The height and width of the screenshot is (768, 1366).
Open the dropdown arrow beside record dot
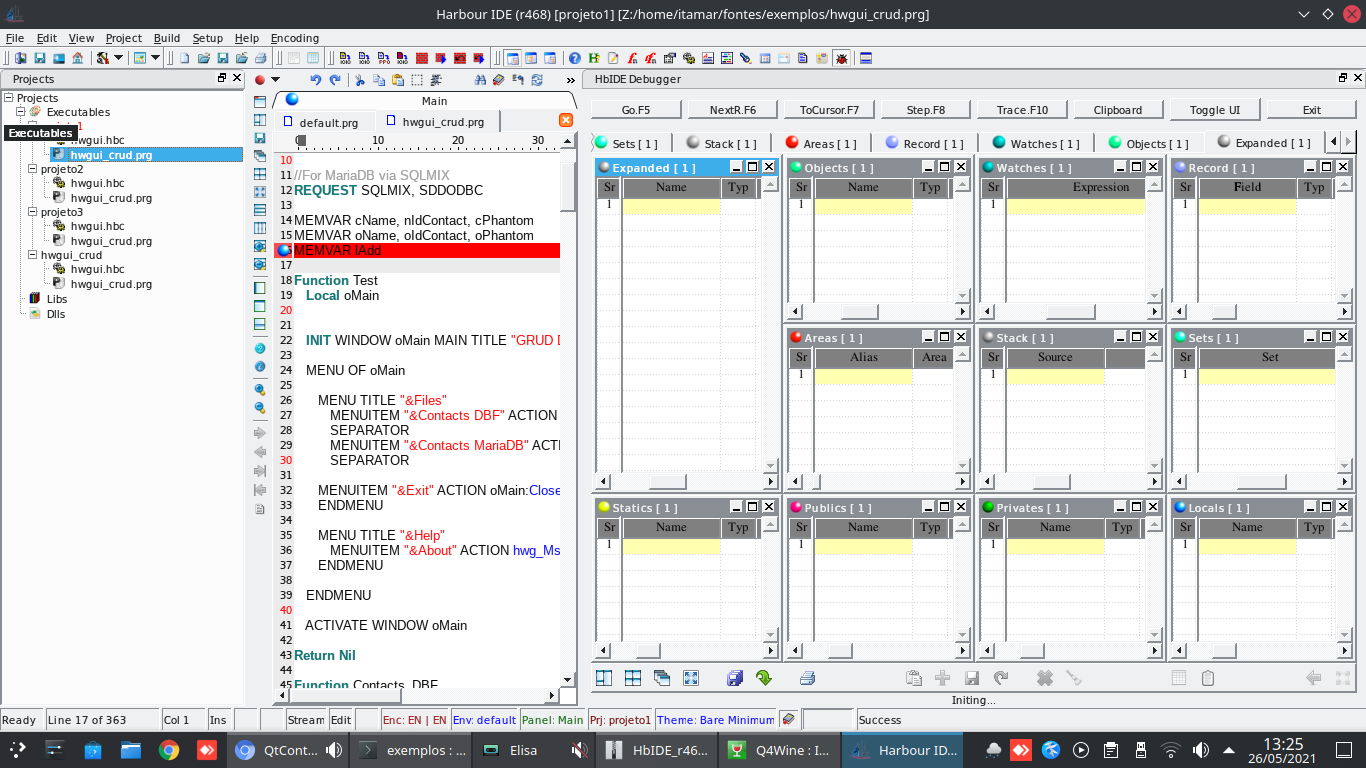[x=276, y=80]
